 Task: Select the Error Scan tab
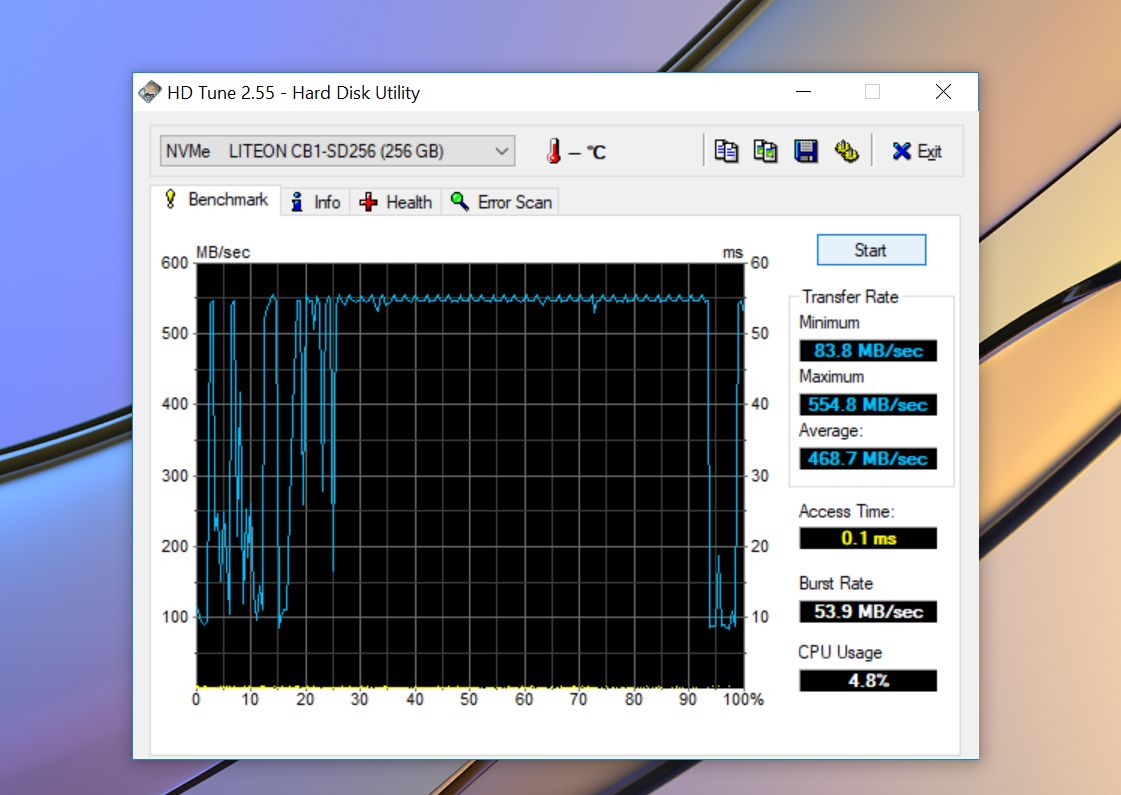click(501, 202)
